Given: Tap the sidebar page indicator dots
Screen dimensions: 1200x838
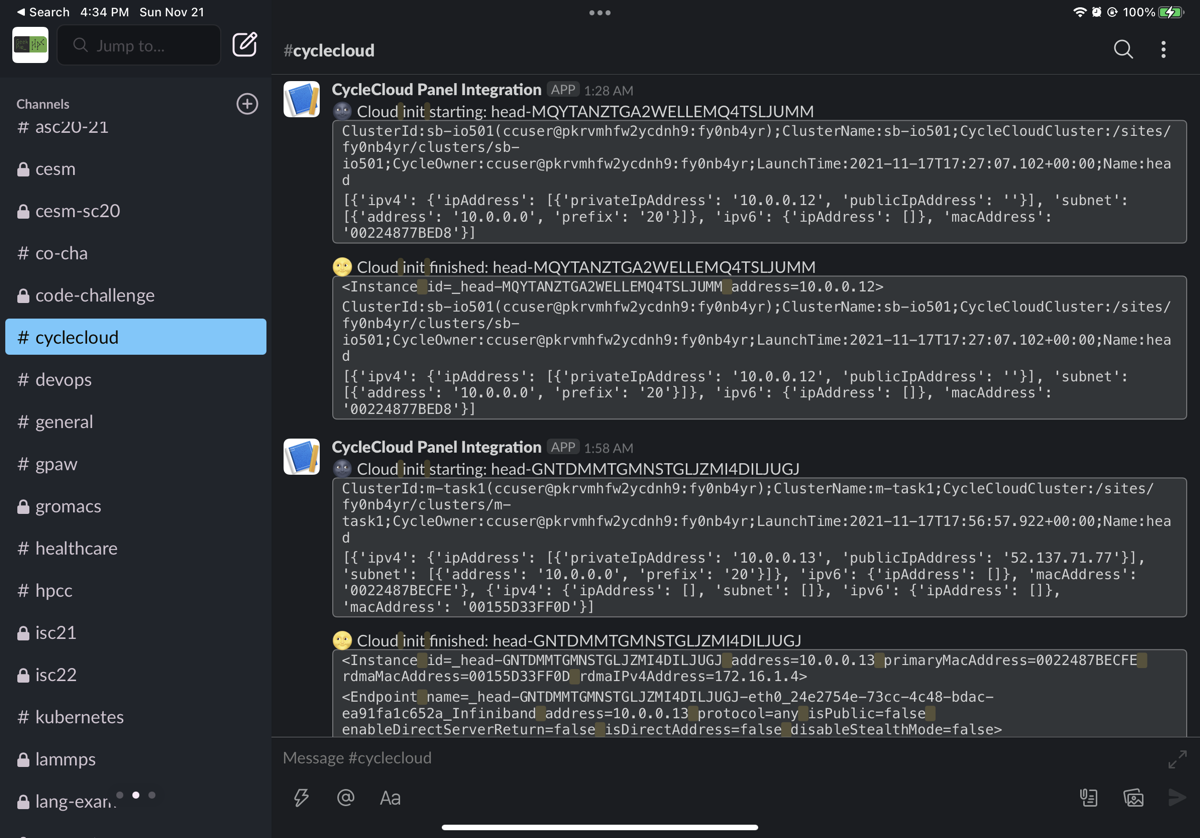Looking at the screenshot, I should pyautogui.click(x=136, y=795).
